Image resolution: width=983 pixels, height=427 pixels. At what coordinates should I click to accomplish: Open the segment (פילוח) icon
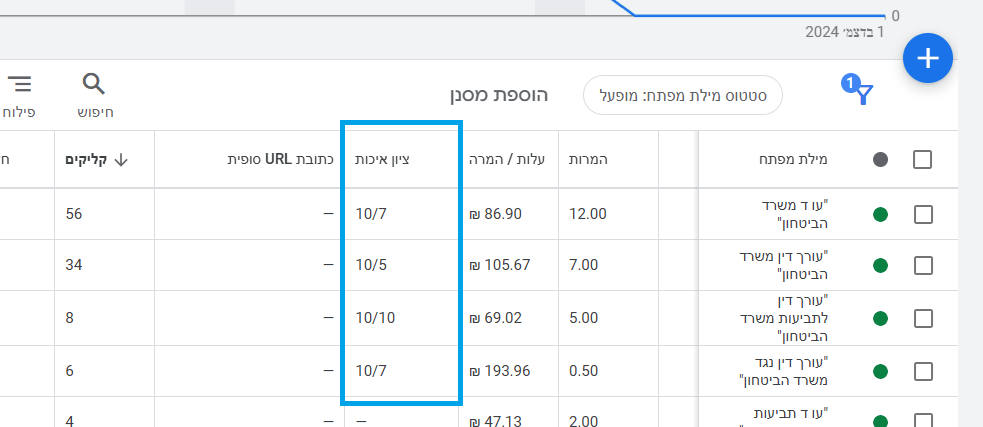19,84
